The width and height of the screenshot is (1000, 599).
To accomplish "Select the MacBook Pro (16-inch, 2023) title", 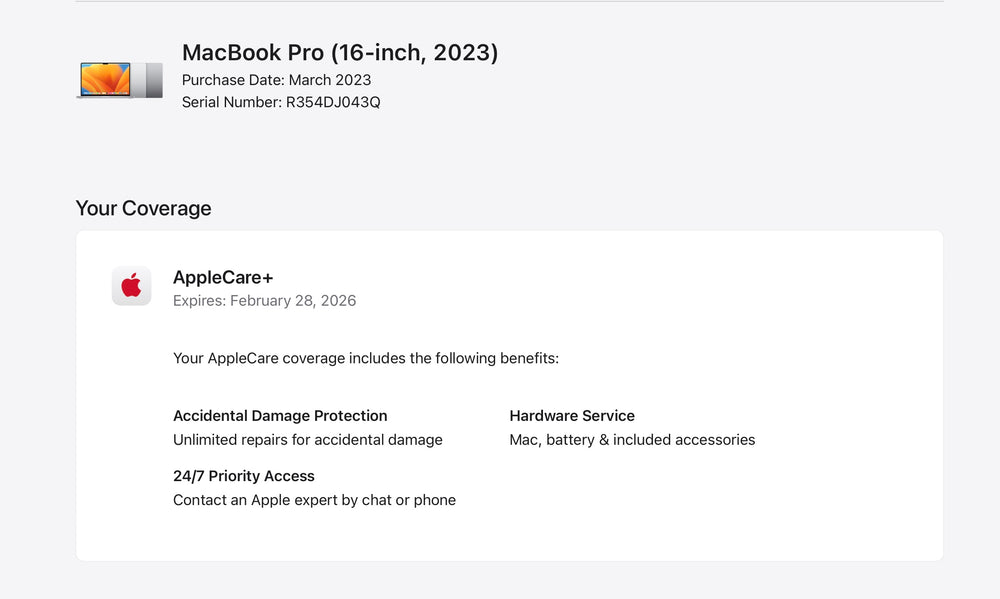I will pos(340,52).
